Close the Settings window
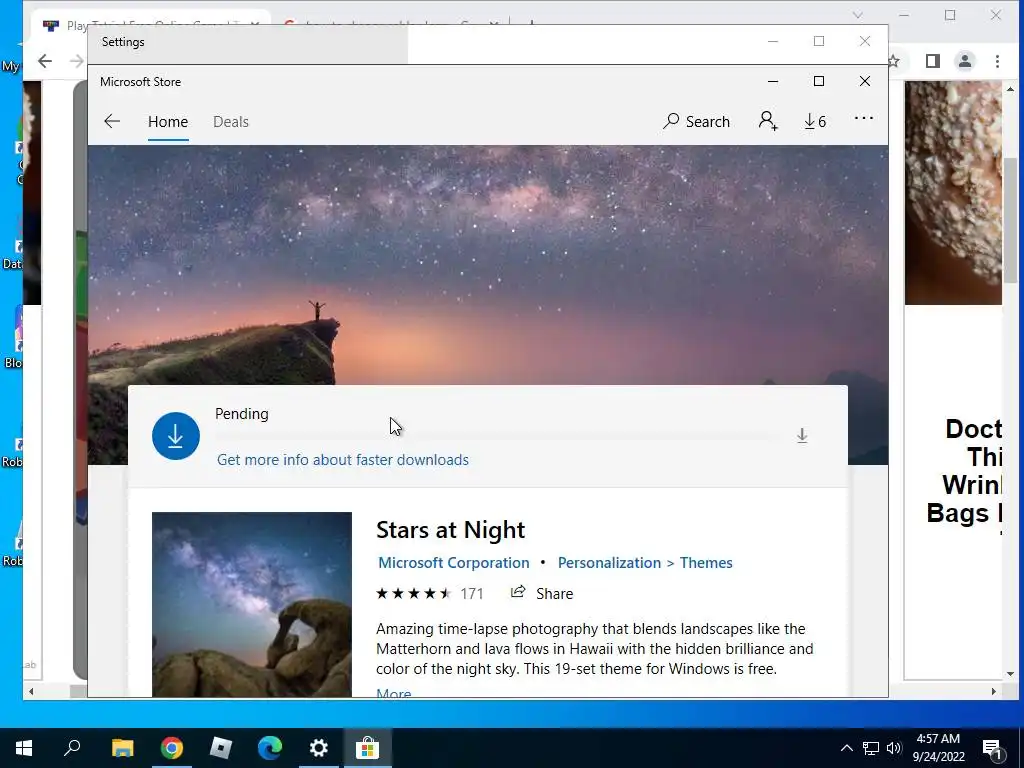Screen dimensions: 1024x768 click(x=865, y=41)
